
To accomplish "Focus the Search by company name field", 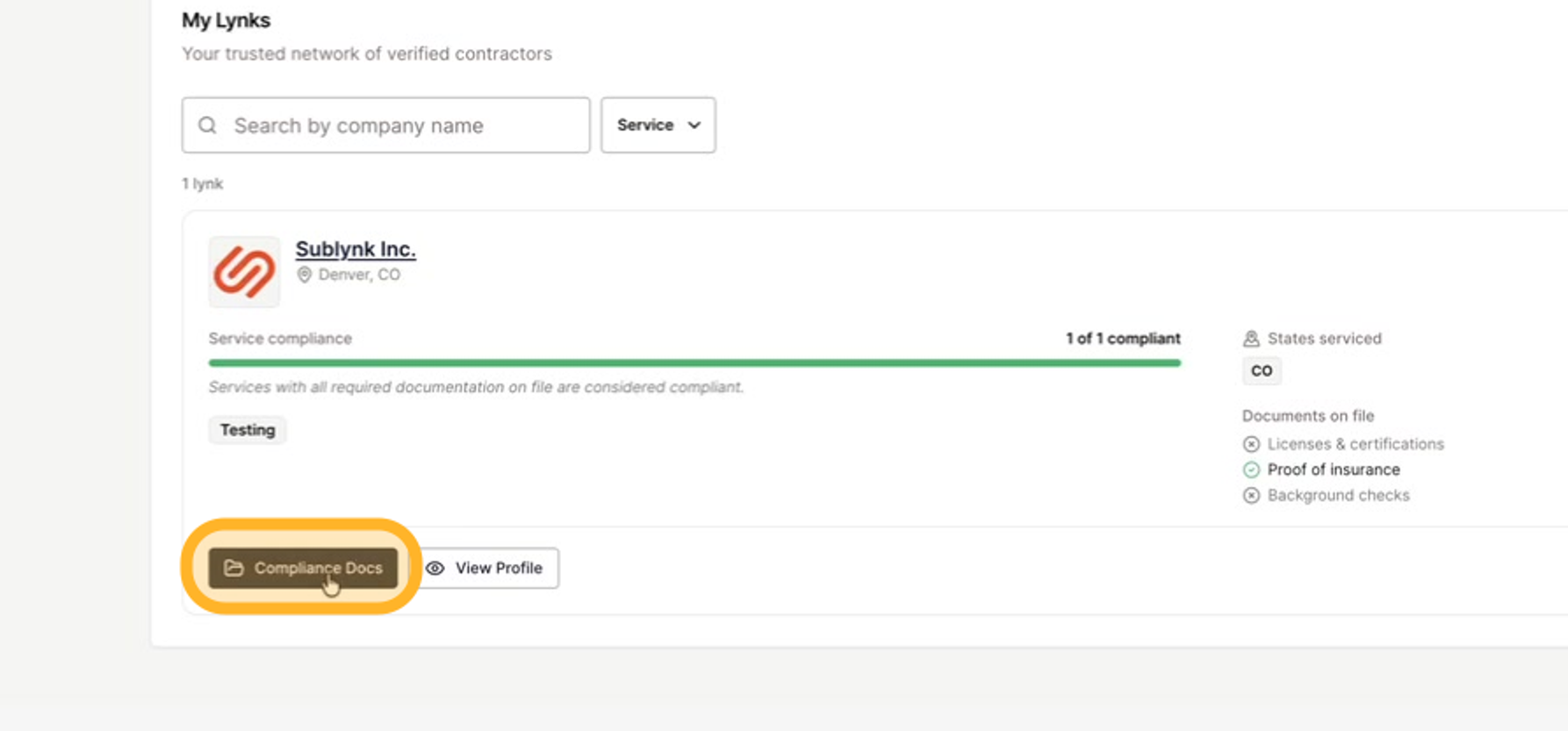I will coord(386,125).
